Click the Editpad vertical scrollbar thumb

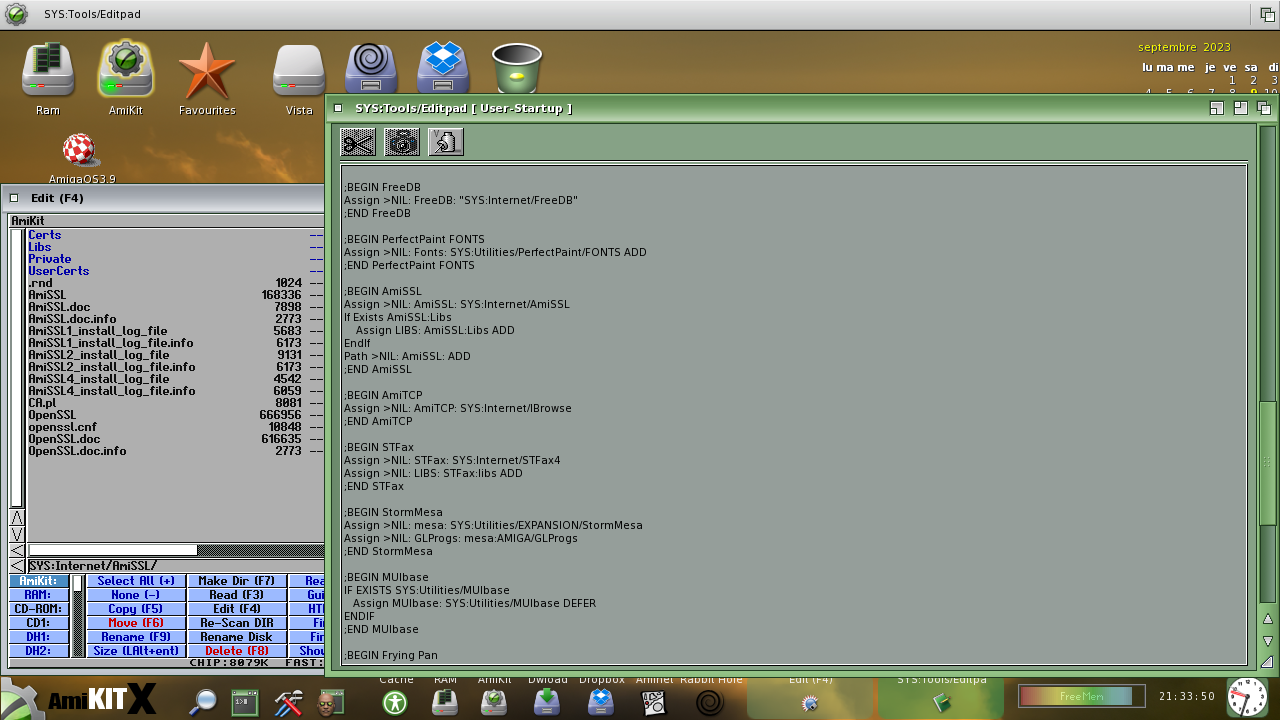(x=1268, y=462)
